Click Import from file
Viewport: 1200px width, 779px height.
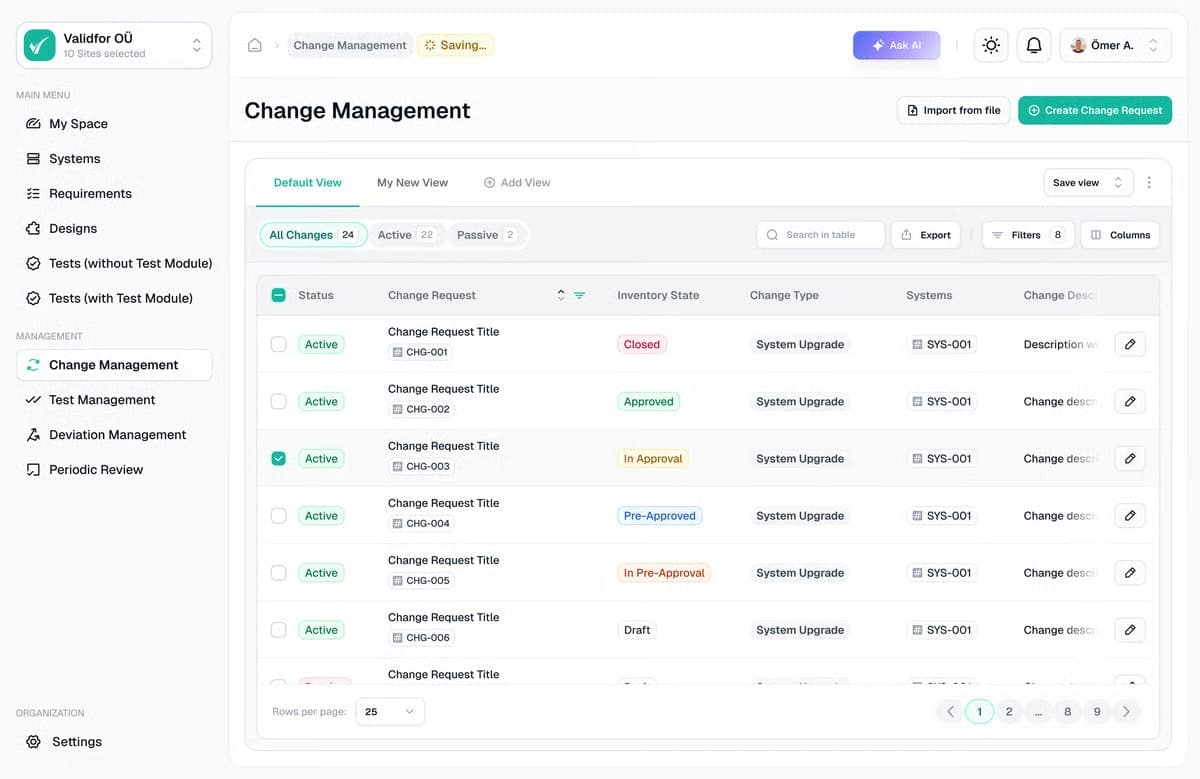pos(952,110)
